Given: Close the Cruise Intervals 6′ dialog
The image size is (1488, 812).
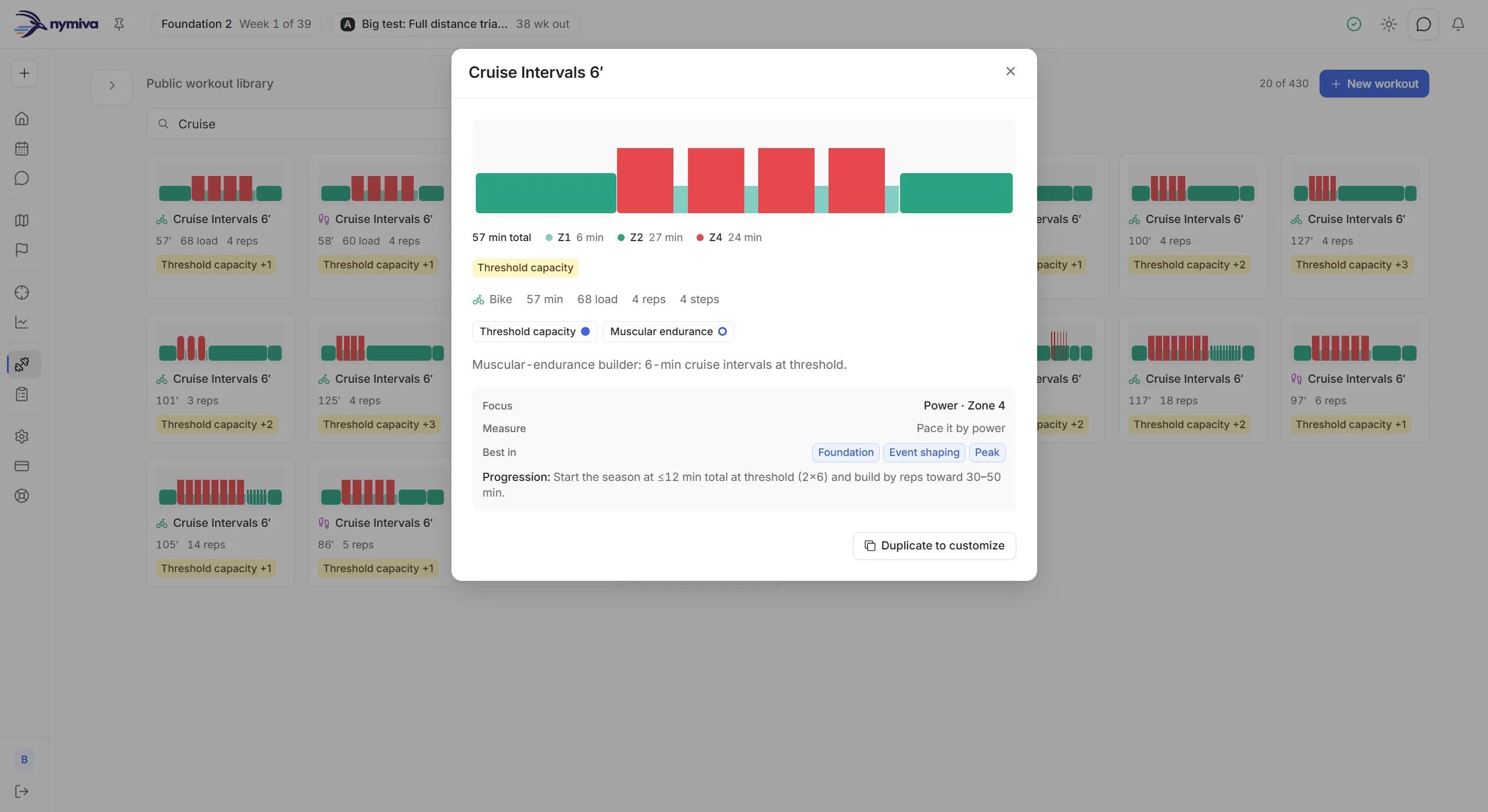Looking at the screenshot, I should [x=1010, y=71].
